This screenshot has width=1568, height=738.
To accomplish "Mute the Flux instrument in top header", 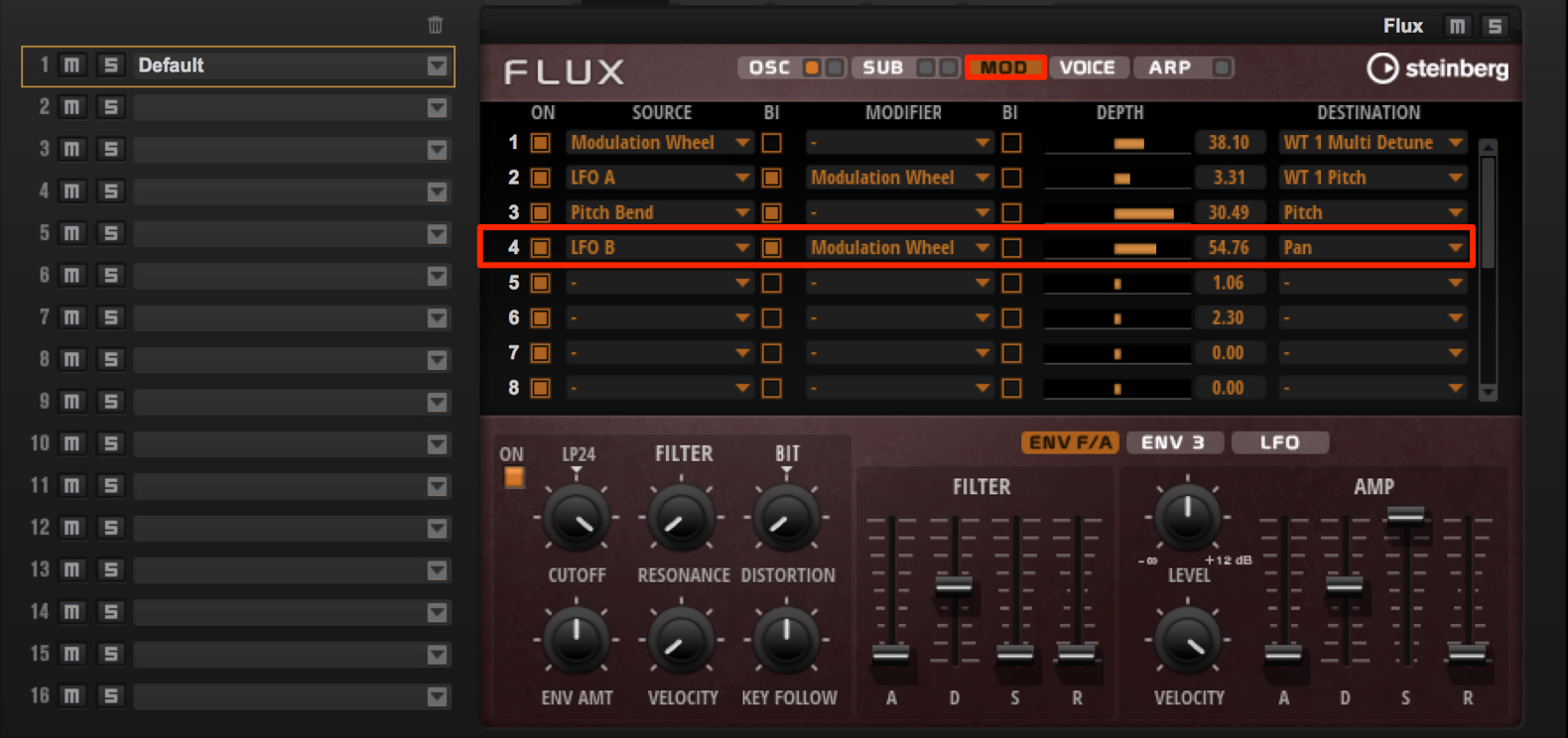I will pyautogui.click(x=1457, y=27).
